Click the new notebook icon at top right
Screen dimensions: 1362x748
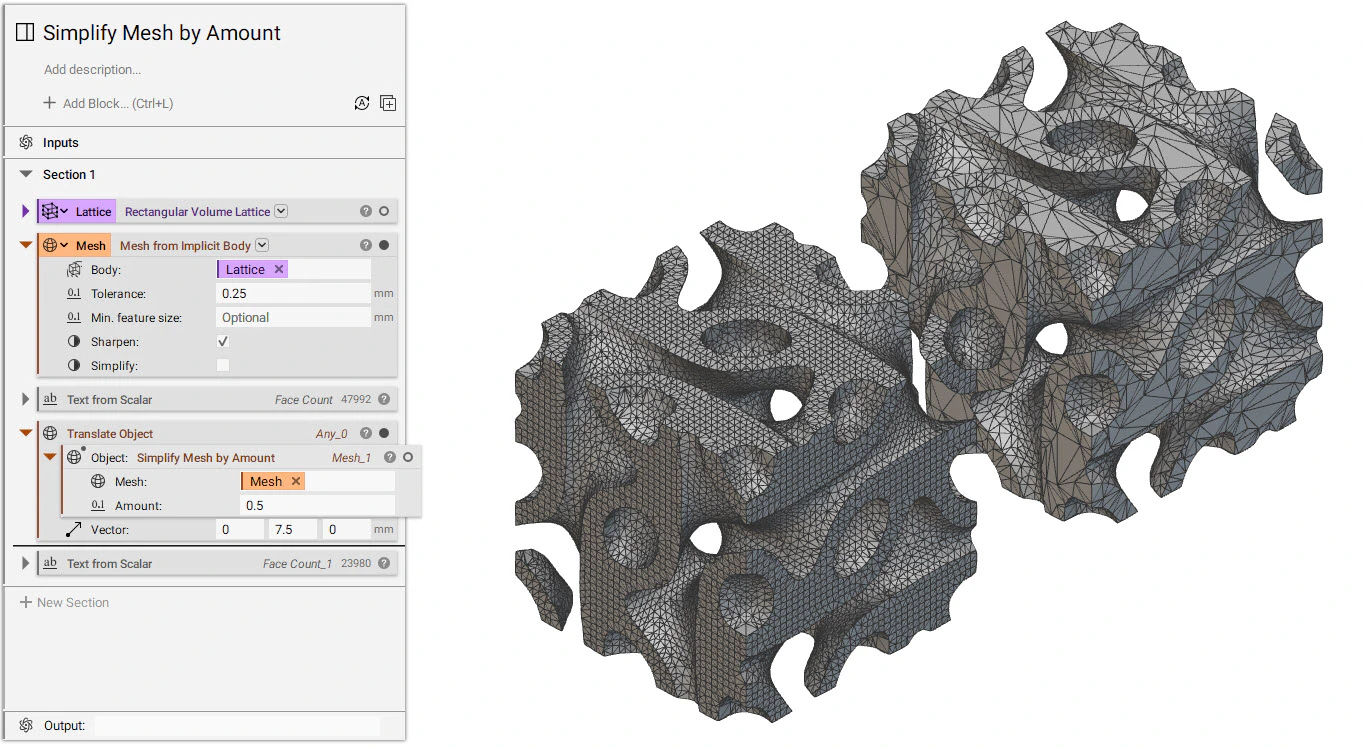pos(388,103)
